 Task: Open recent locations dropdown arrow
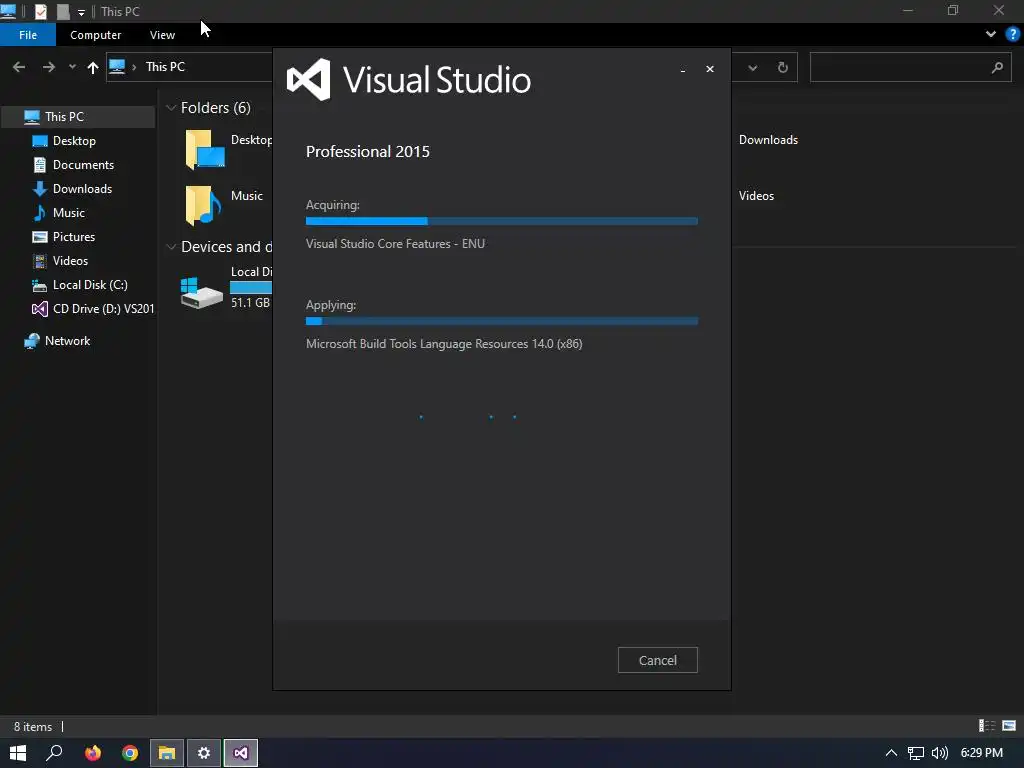point(72,67)
